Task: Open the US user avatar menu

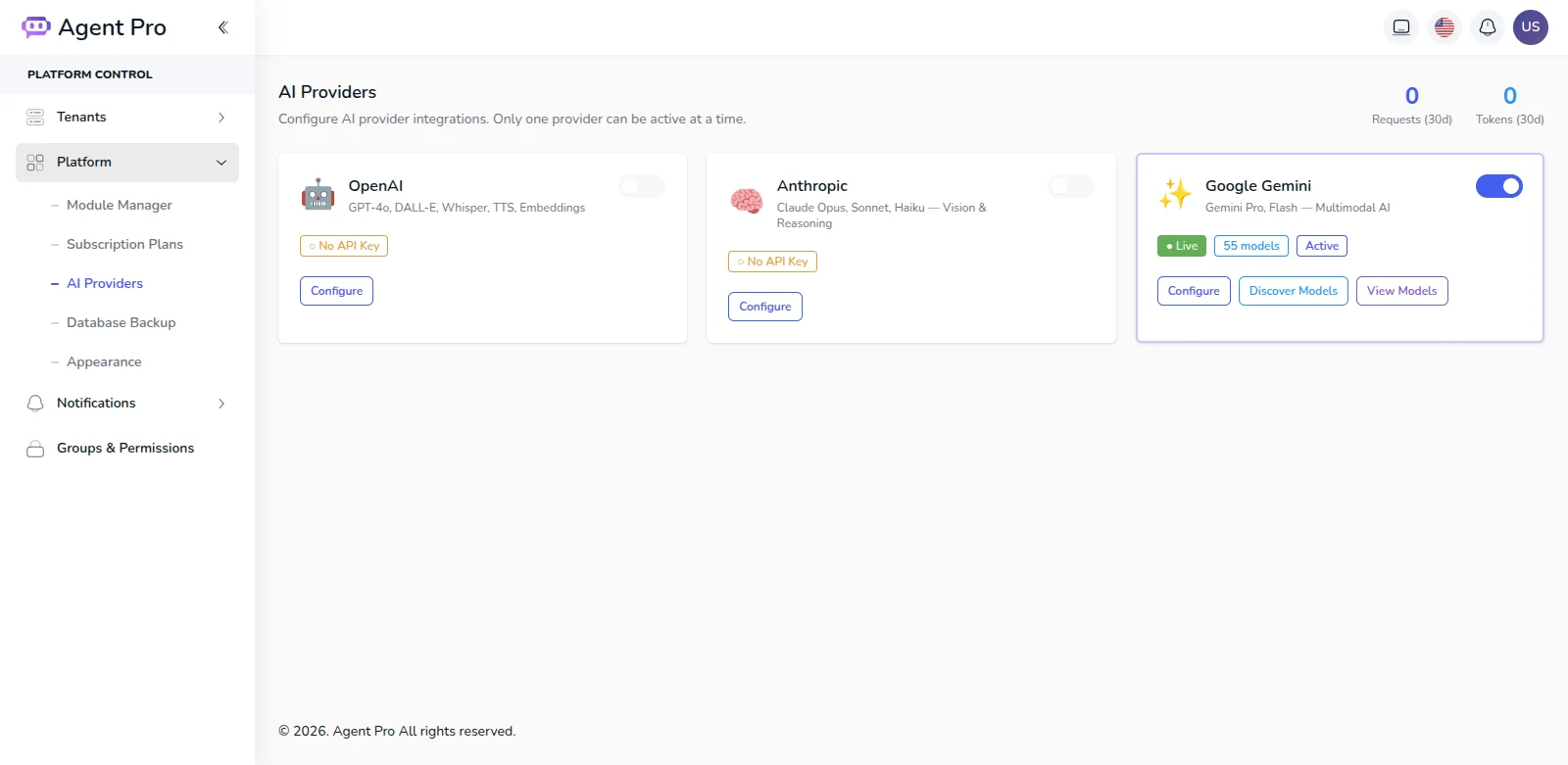Action: pos(1531,27)
